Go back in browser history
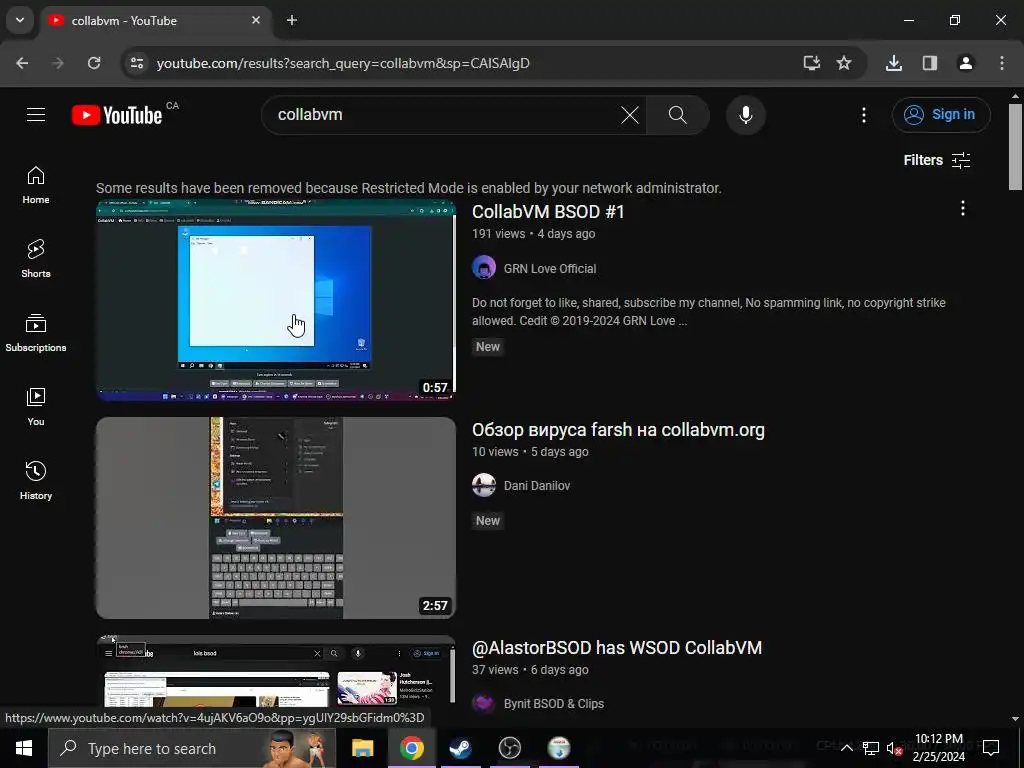 [x=22, y=63]
